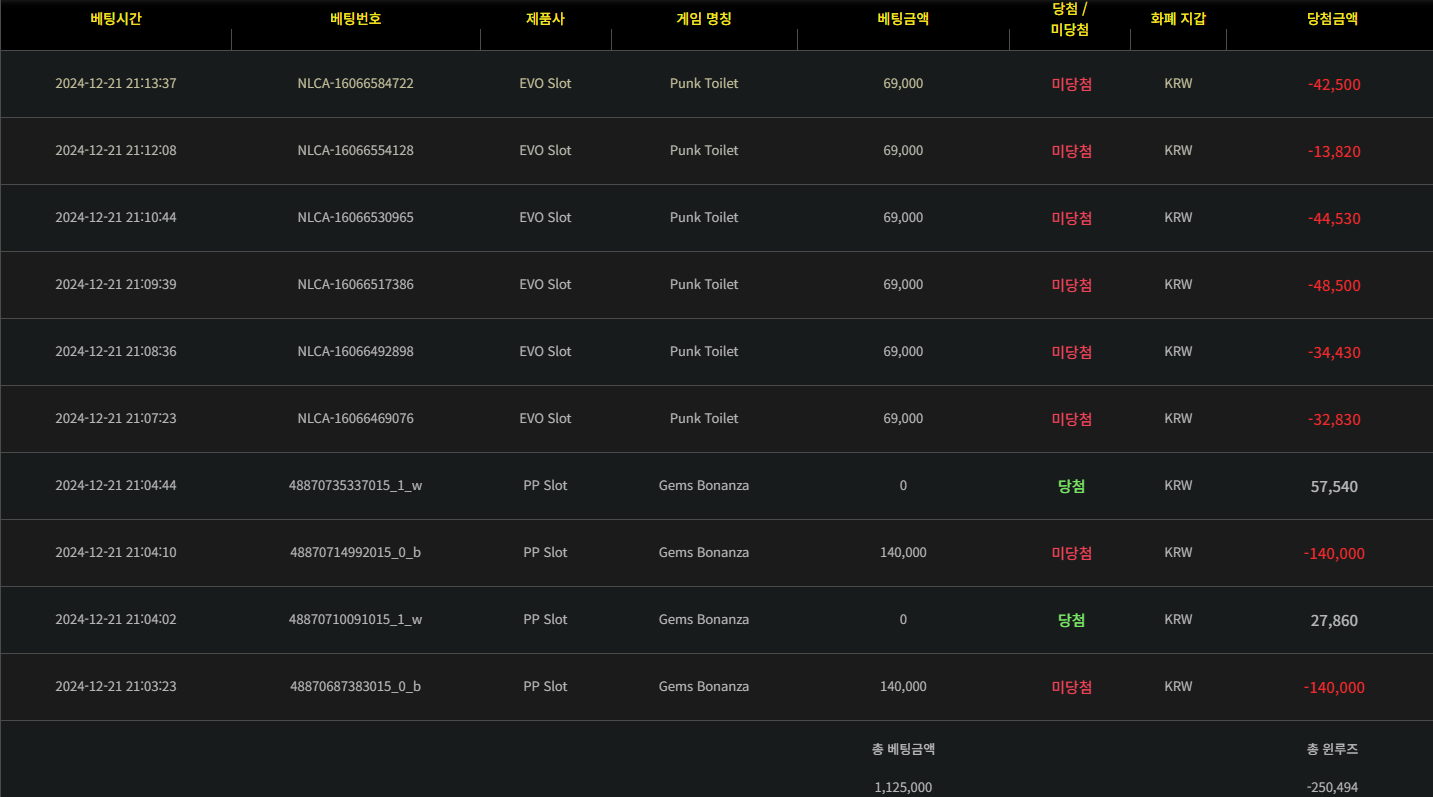Screen dimensions: 1433x797
Task: Select bet number NLCA-16066554128
Action: click(x=355, y=151)
